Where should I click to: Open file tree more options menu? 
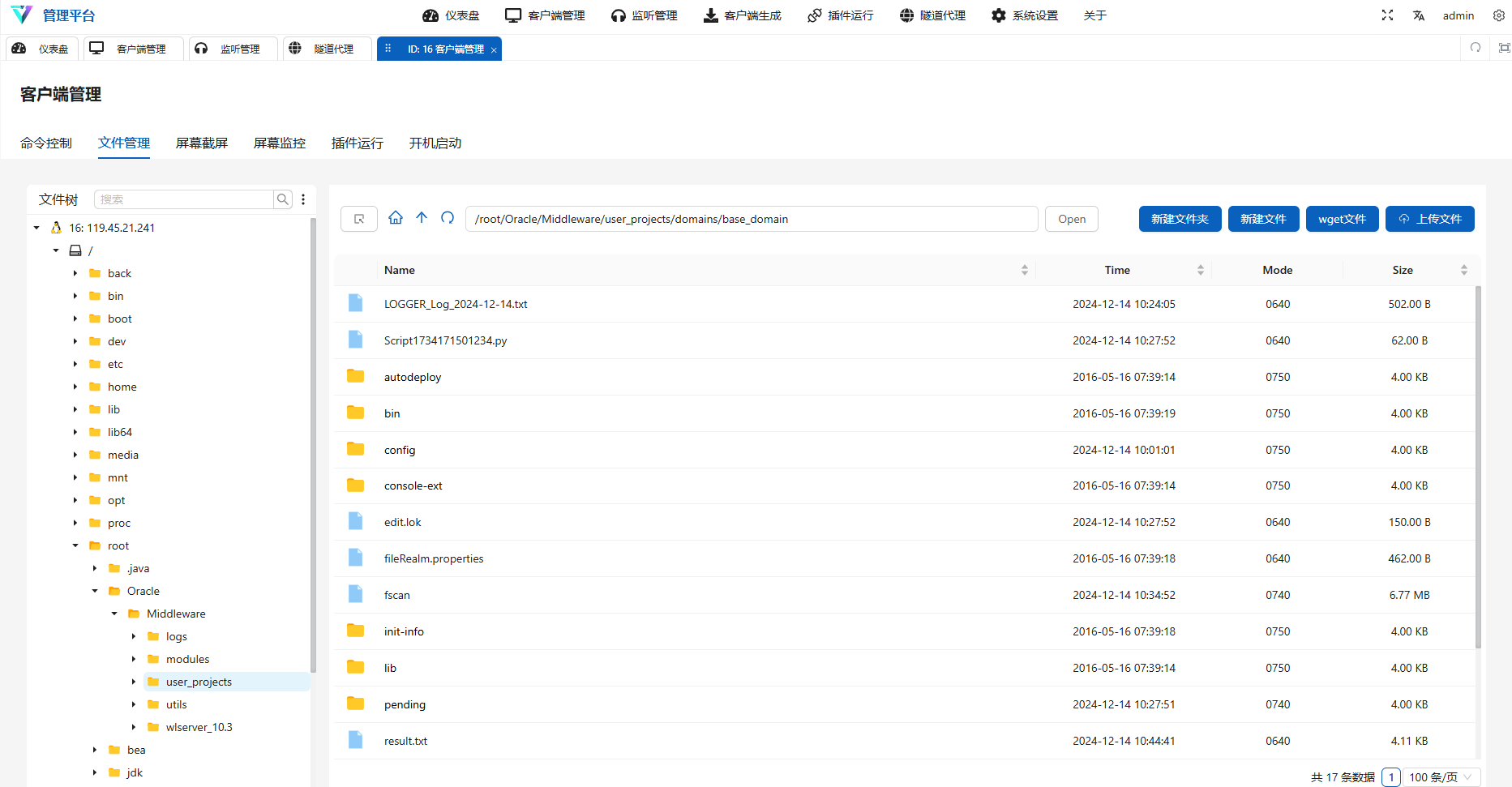tap(303, 199)
